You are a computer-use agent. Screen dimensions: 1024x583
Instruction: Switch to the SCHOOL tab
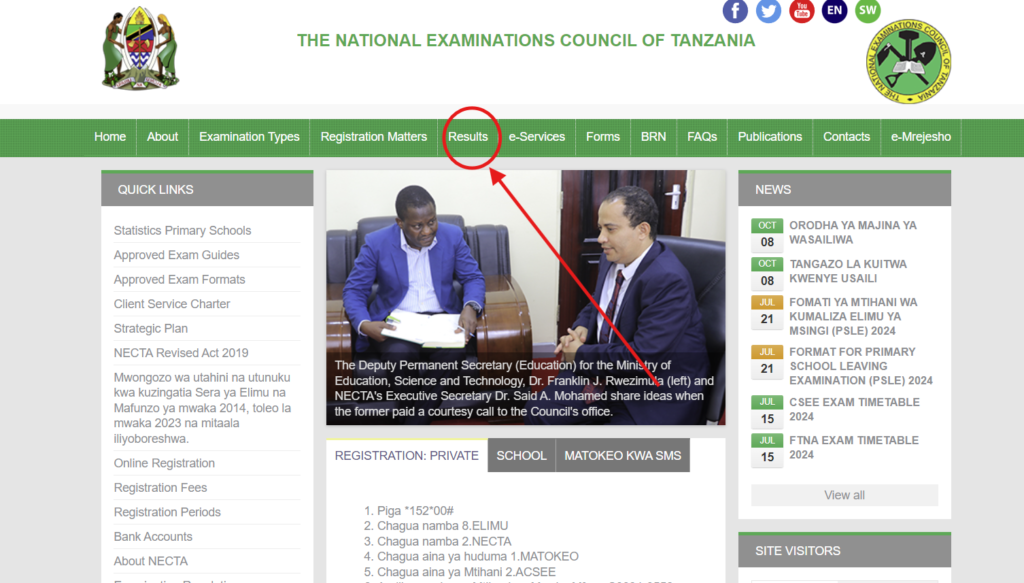point(521,456)
